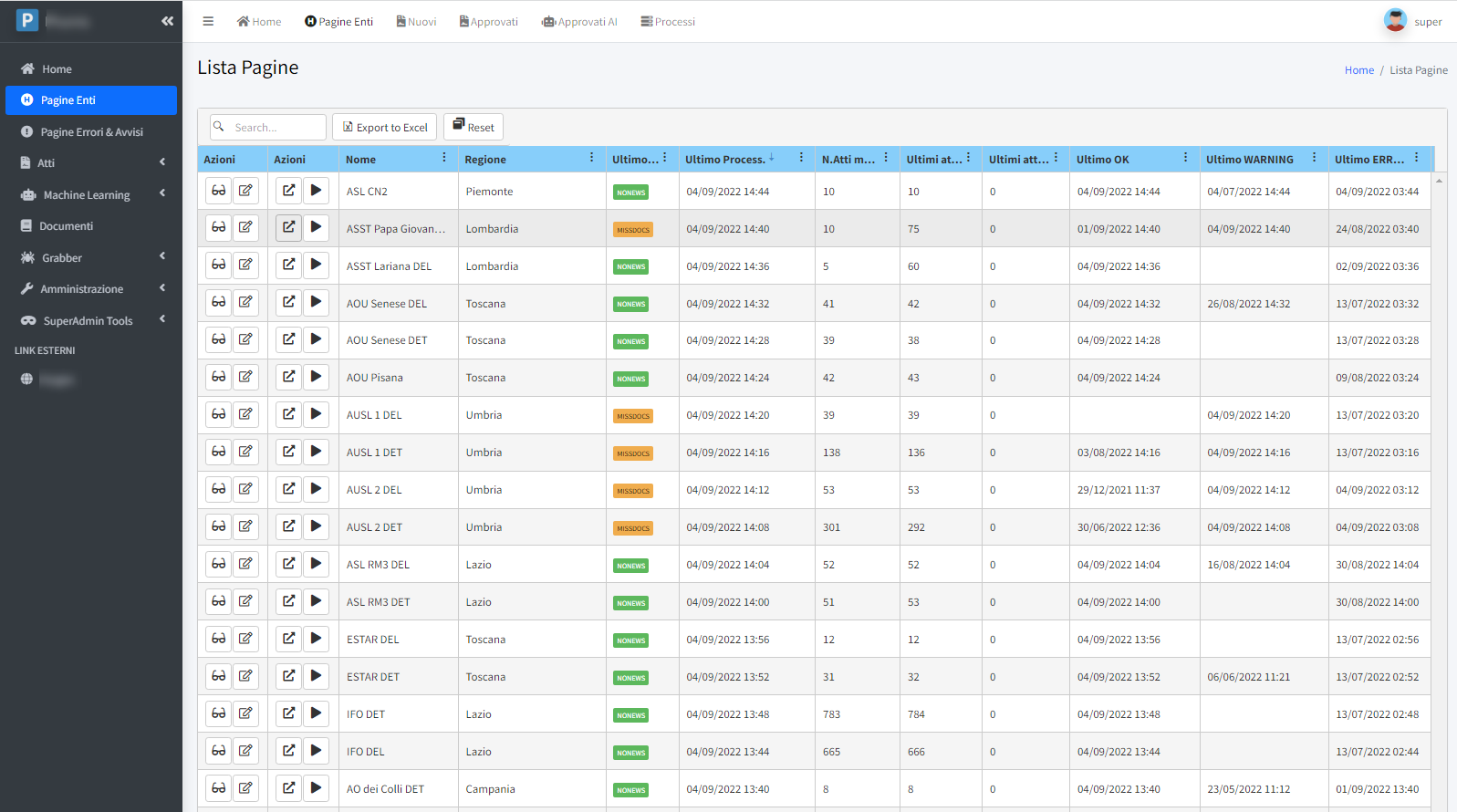Image resolution: width=1457 pixels, height=812 pixels.
Task: Click the edit icon for ESTAR DET
Action: pyautogui.click(x=245, y=676)
